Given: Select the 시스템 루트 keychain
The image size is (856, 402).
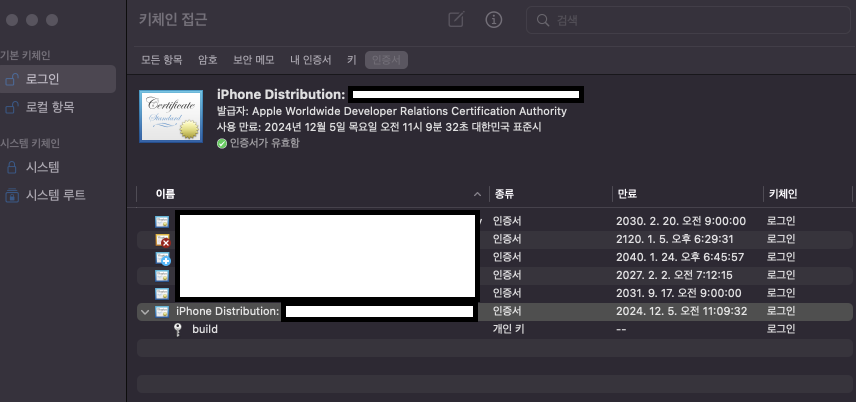Looking at the screenshot, I should (x=58, y=195).
